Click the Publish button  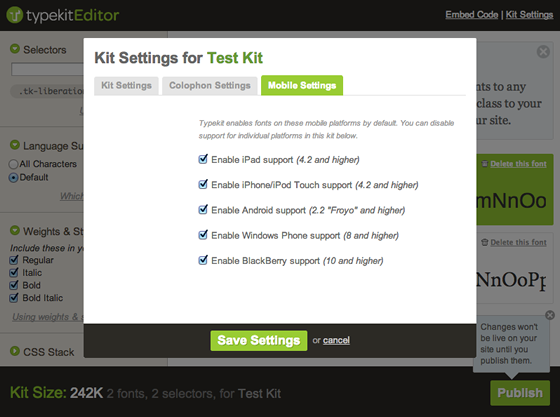(x=520, y=393)
